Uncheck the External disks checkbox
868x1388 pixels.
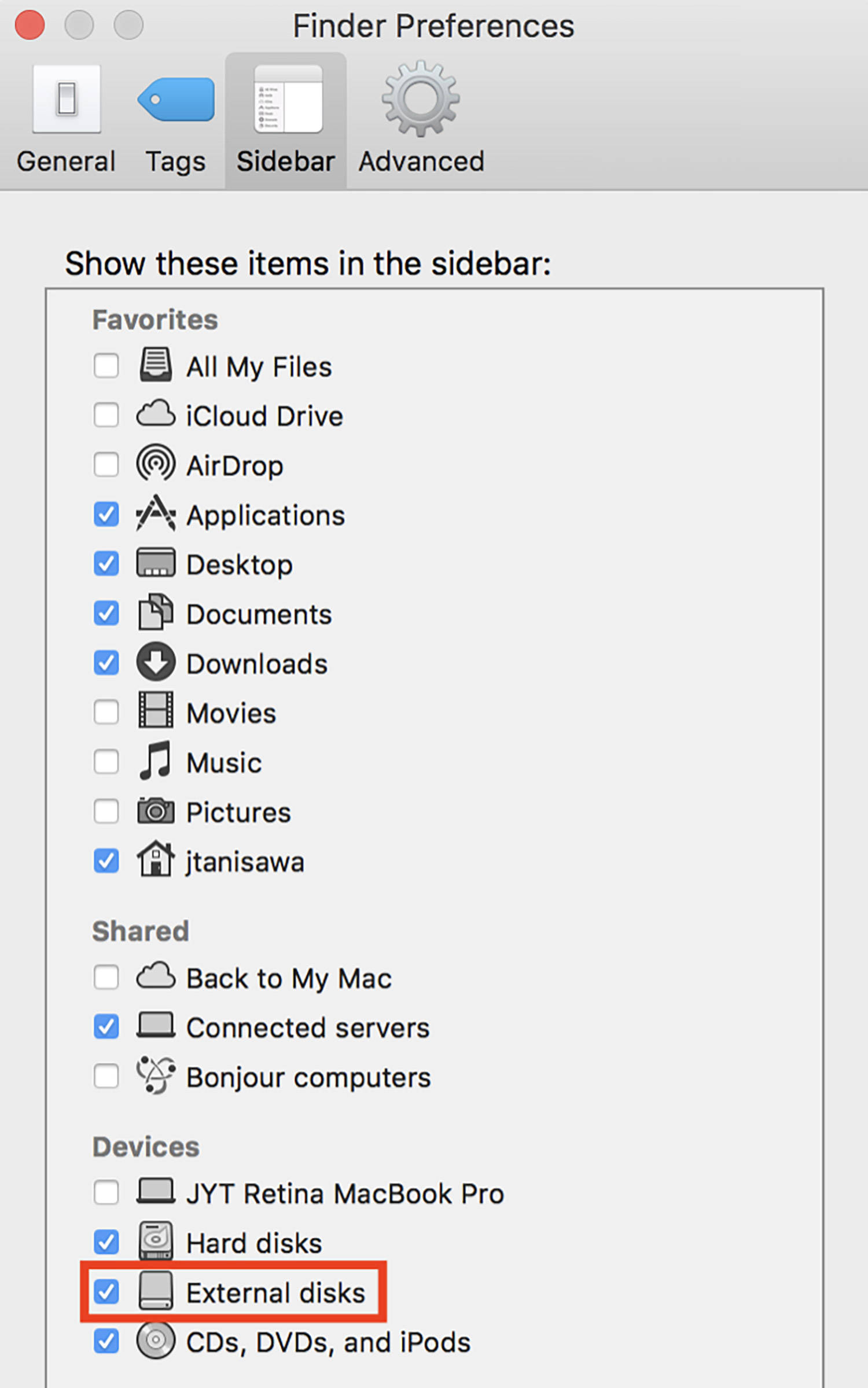click(x=106, y=1291)
